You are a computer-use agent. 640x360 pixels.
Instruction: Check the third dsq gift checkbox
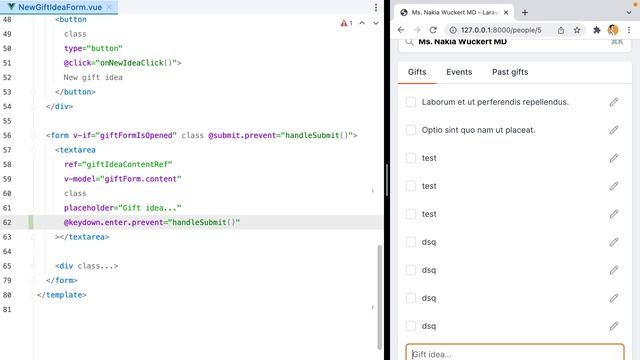click(x=411, y=298)
